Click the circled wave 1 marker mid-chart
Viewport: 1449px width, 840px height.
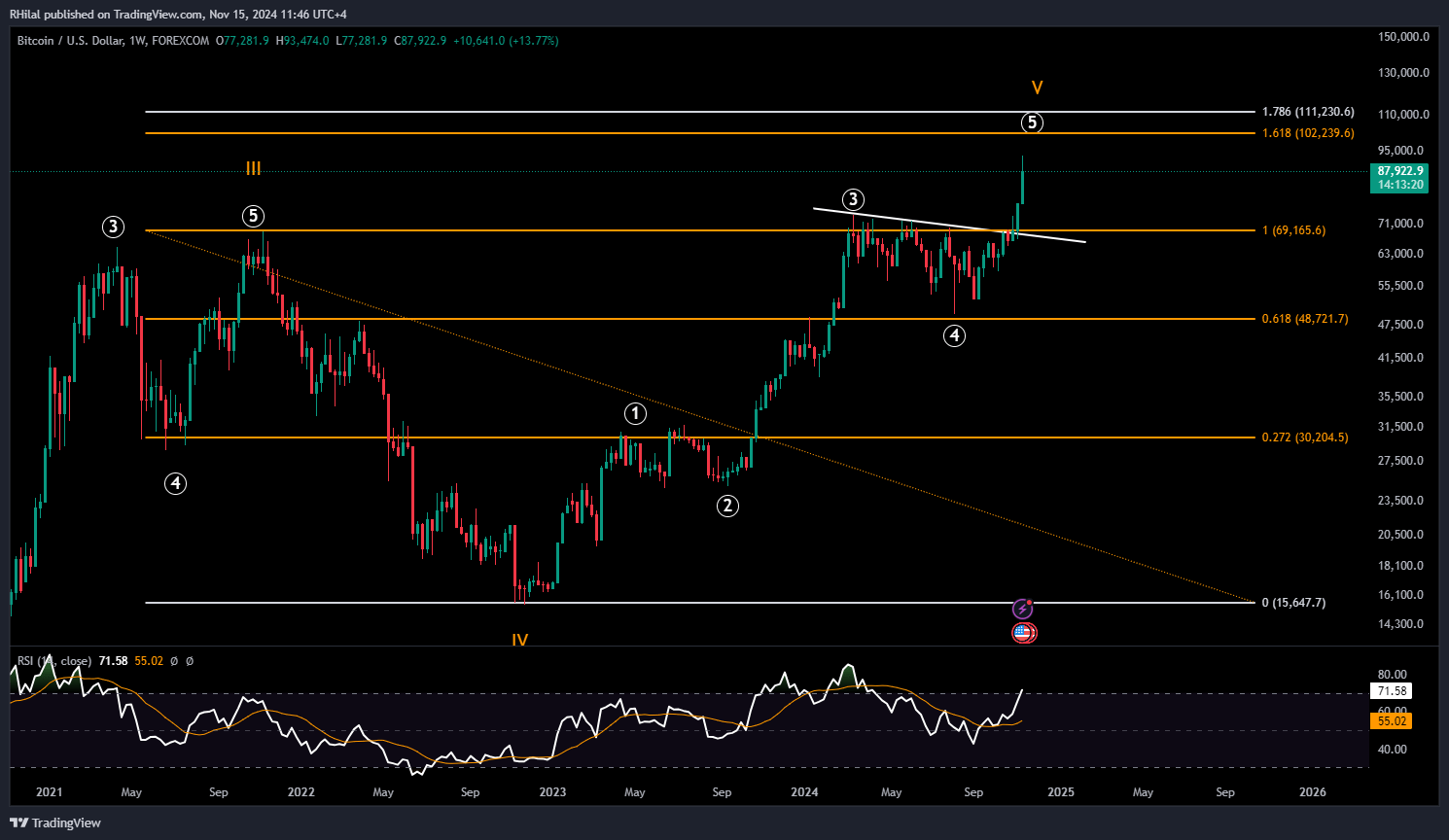tap(636, 413)
